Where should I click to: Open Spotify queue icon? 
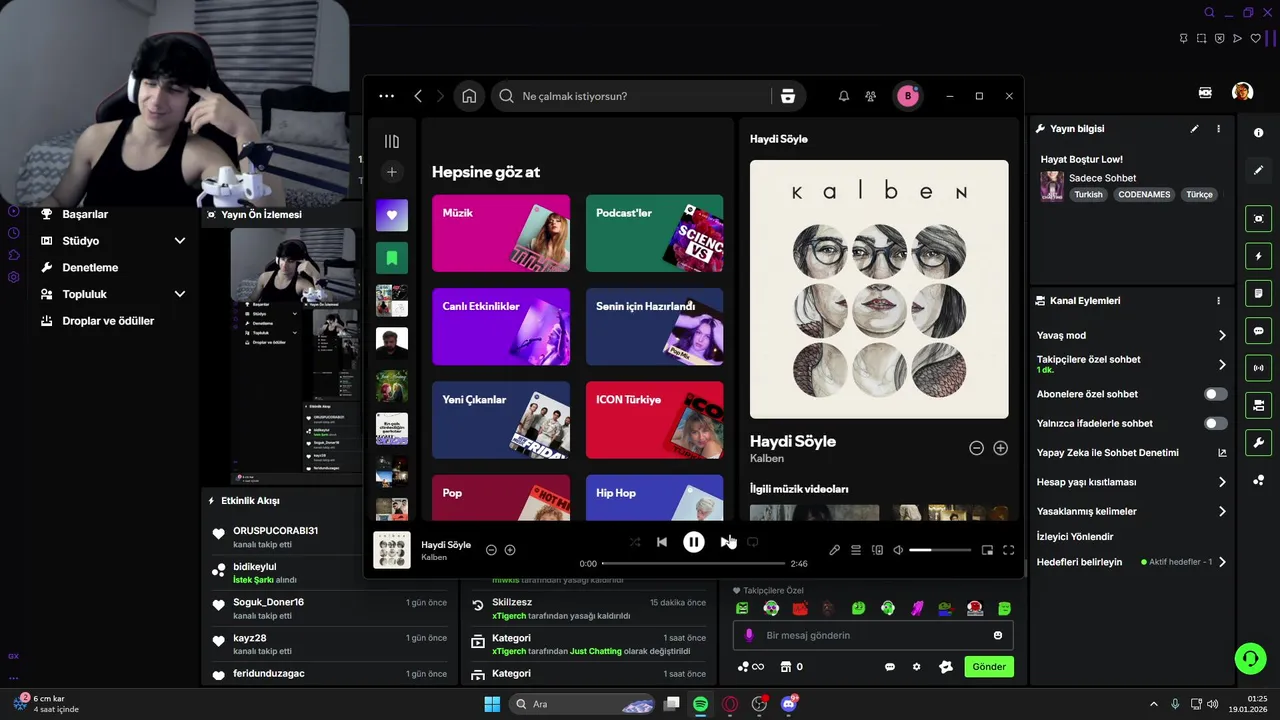pyautogui.click(x=856, y=550)
